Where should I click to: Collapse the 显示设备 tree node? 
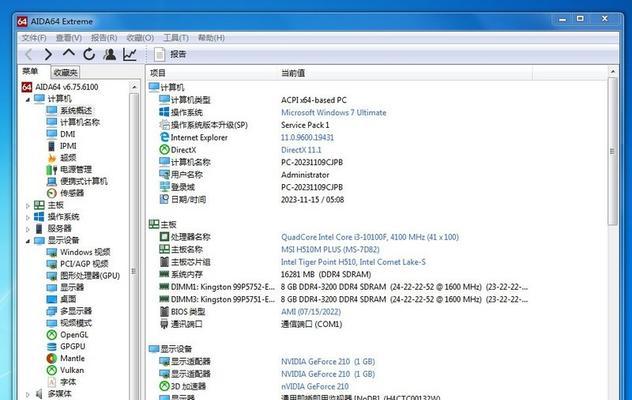pos(27,241)
